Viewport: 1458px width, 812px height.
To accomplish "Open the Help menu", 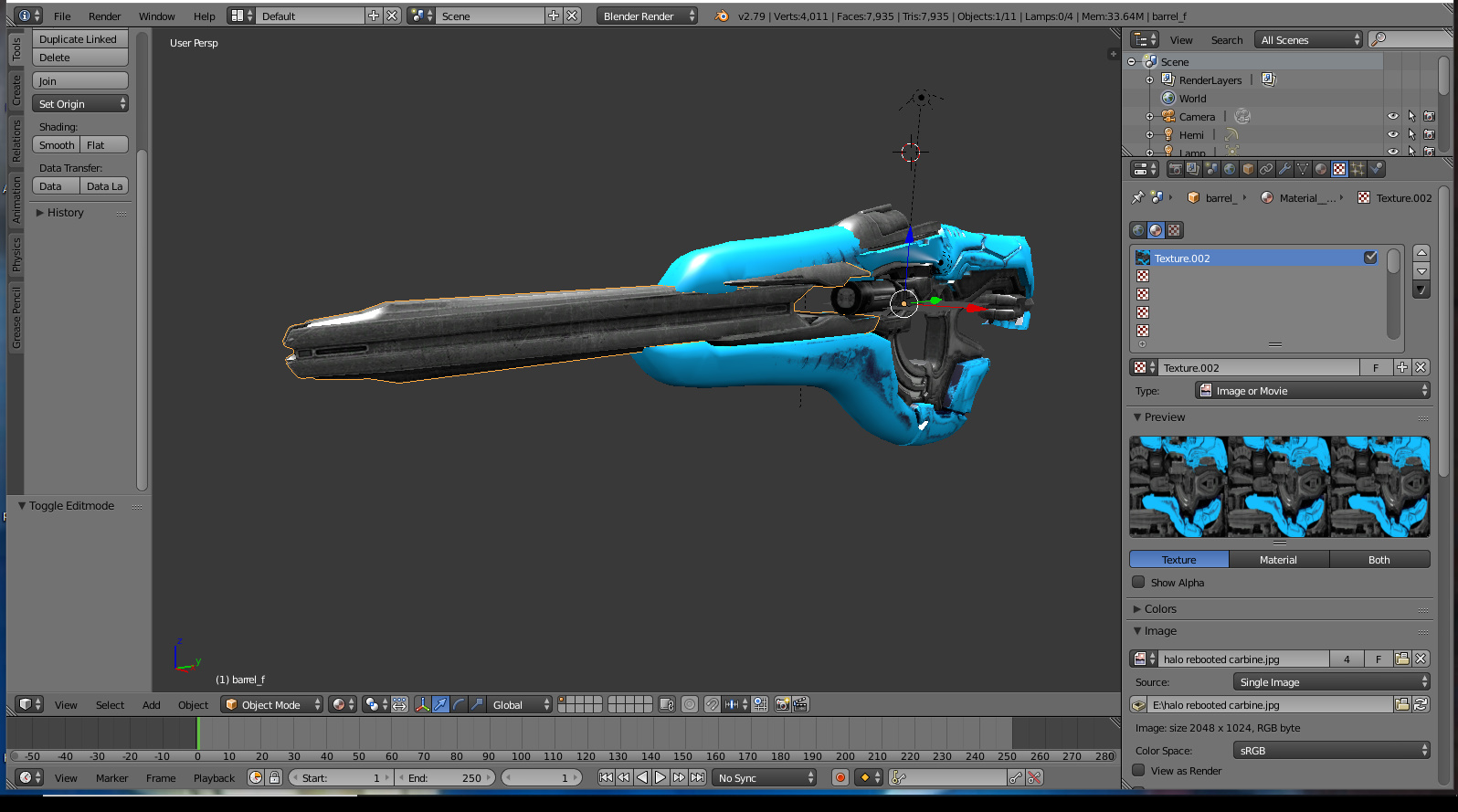I will pos(205,16).
